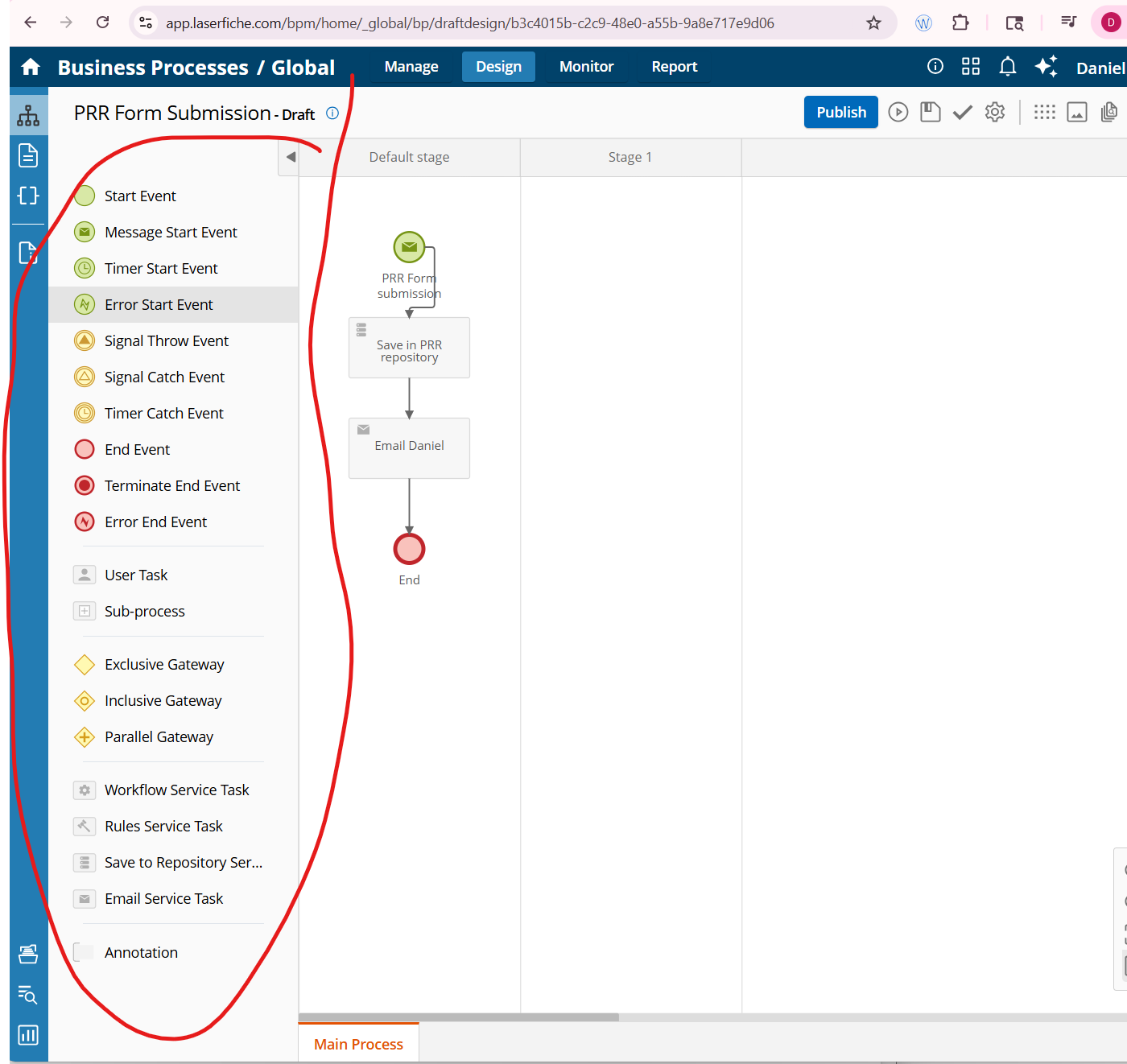The width and height of the screenshot is (1127, 1064).
Task: Validate the process with the checkmark icon
Action: (963, 112)
